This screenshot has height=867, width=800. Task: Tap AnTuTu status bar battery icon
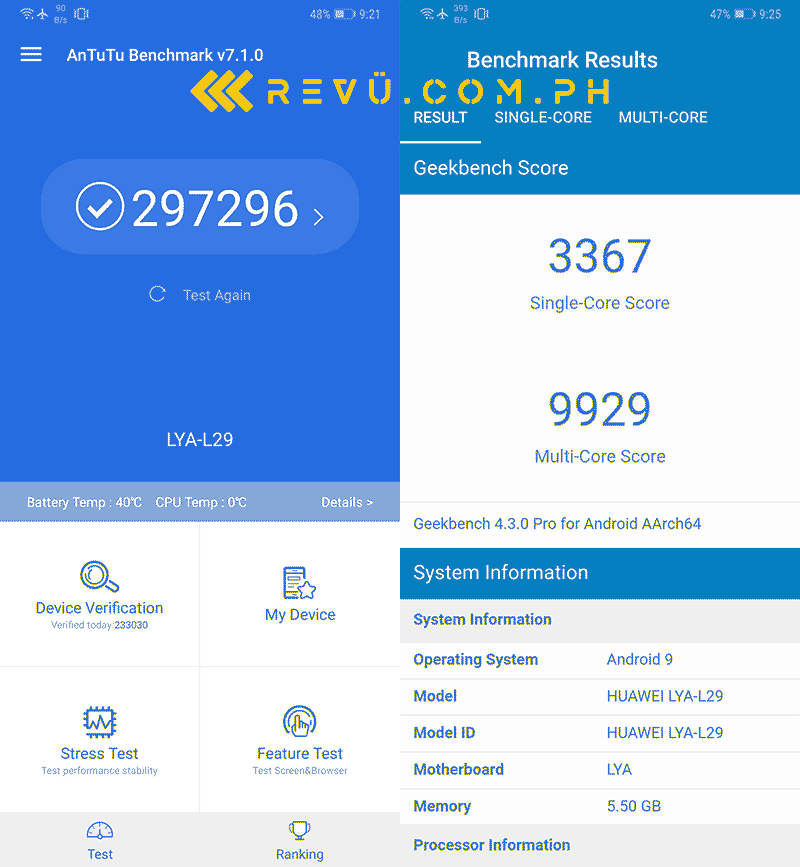[x=344, y=14]
